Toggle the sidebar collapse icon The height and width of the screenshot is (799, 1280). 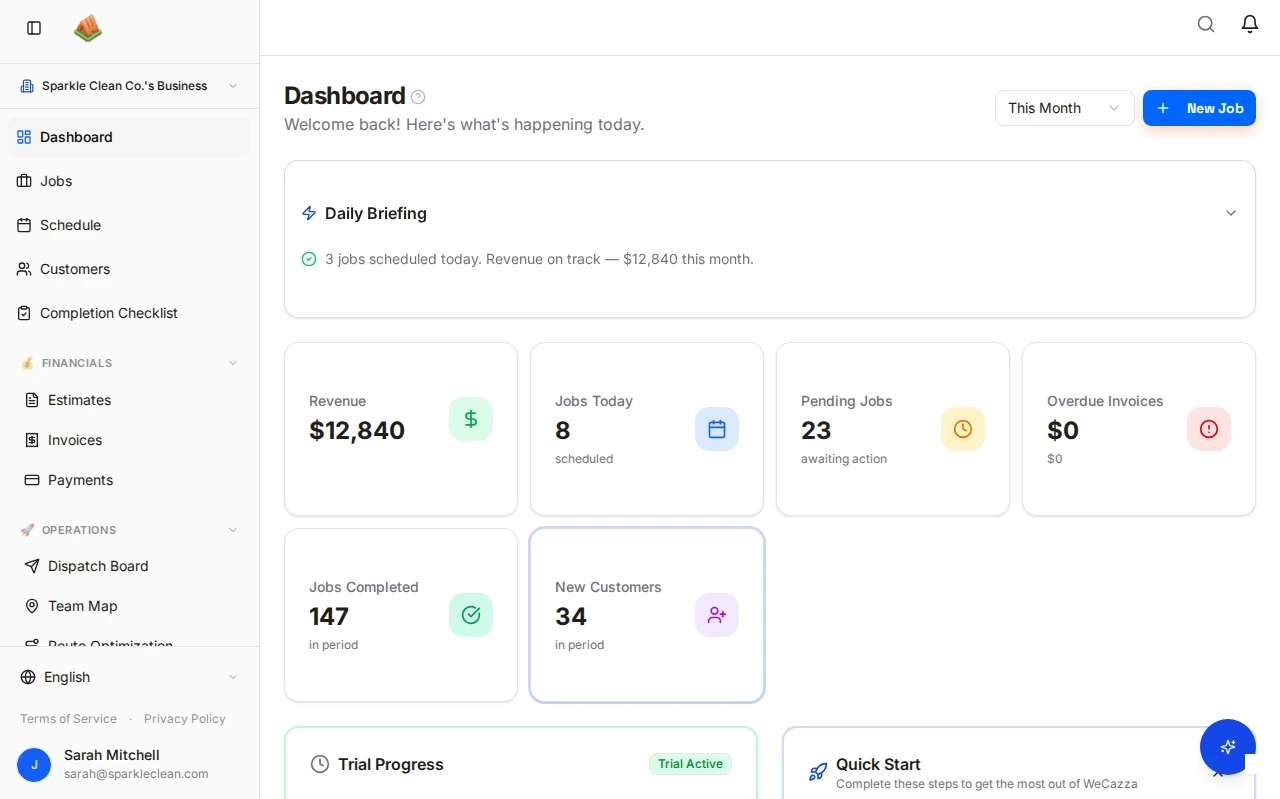[x=33, y=28]
